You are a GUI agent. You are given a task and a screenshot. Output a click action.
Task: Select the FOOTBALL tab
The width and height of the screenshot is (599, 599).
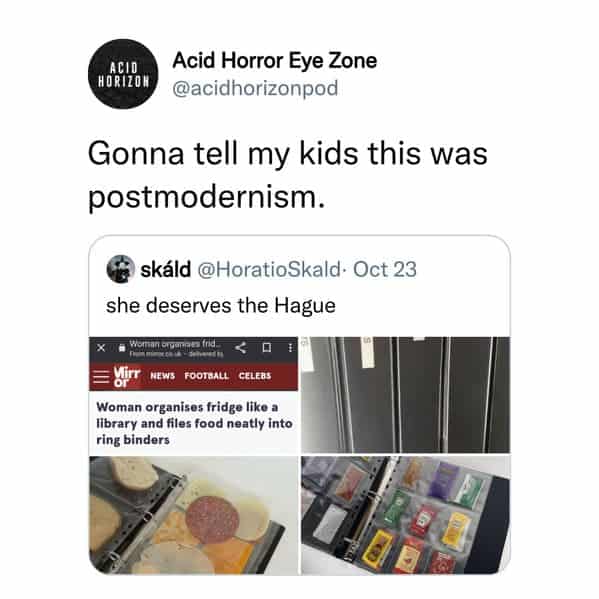206,376
